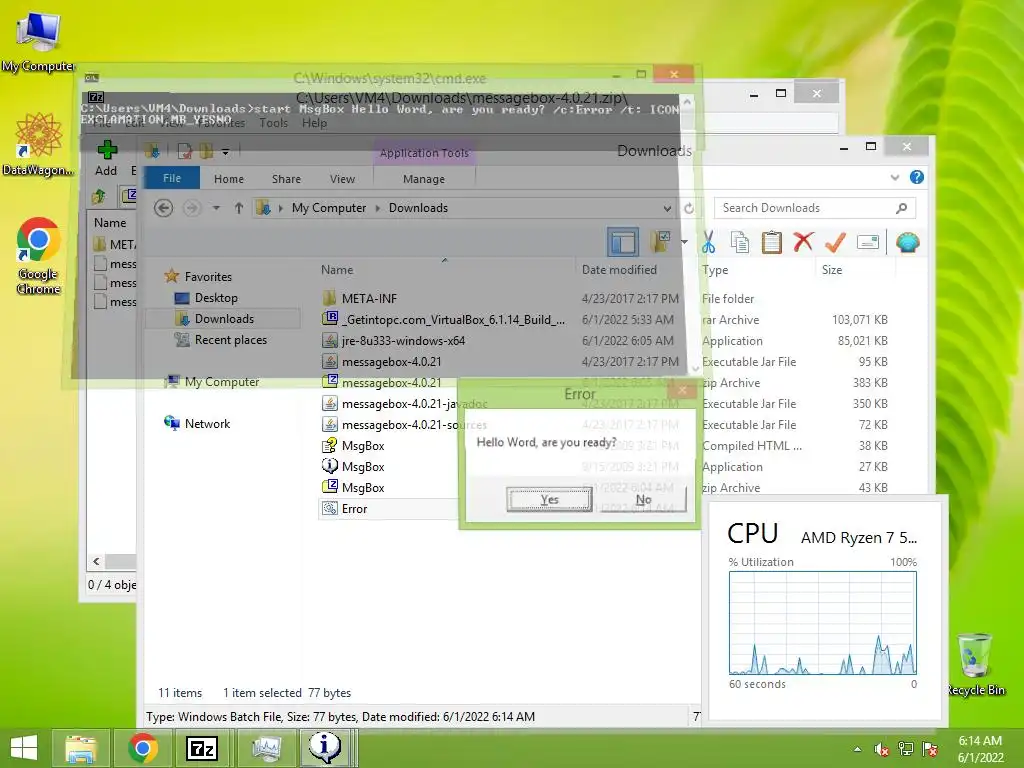
Task: Click the Up one level arrow in Explorer
Action: coord(239,208)
